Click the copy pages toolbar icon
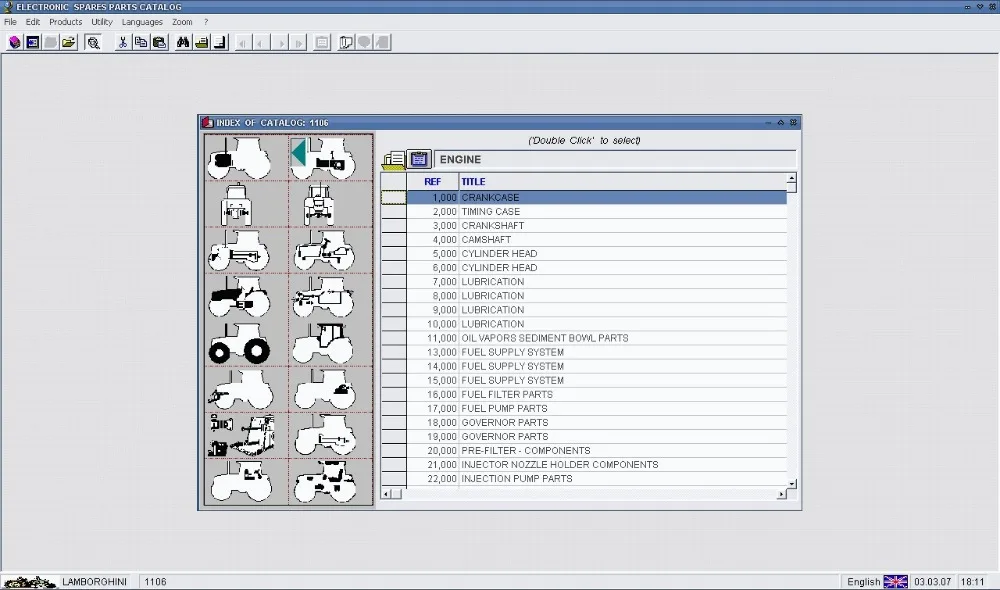Screen dimensions: 1000x590 point(141,43)
